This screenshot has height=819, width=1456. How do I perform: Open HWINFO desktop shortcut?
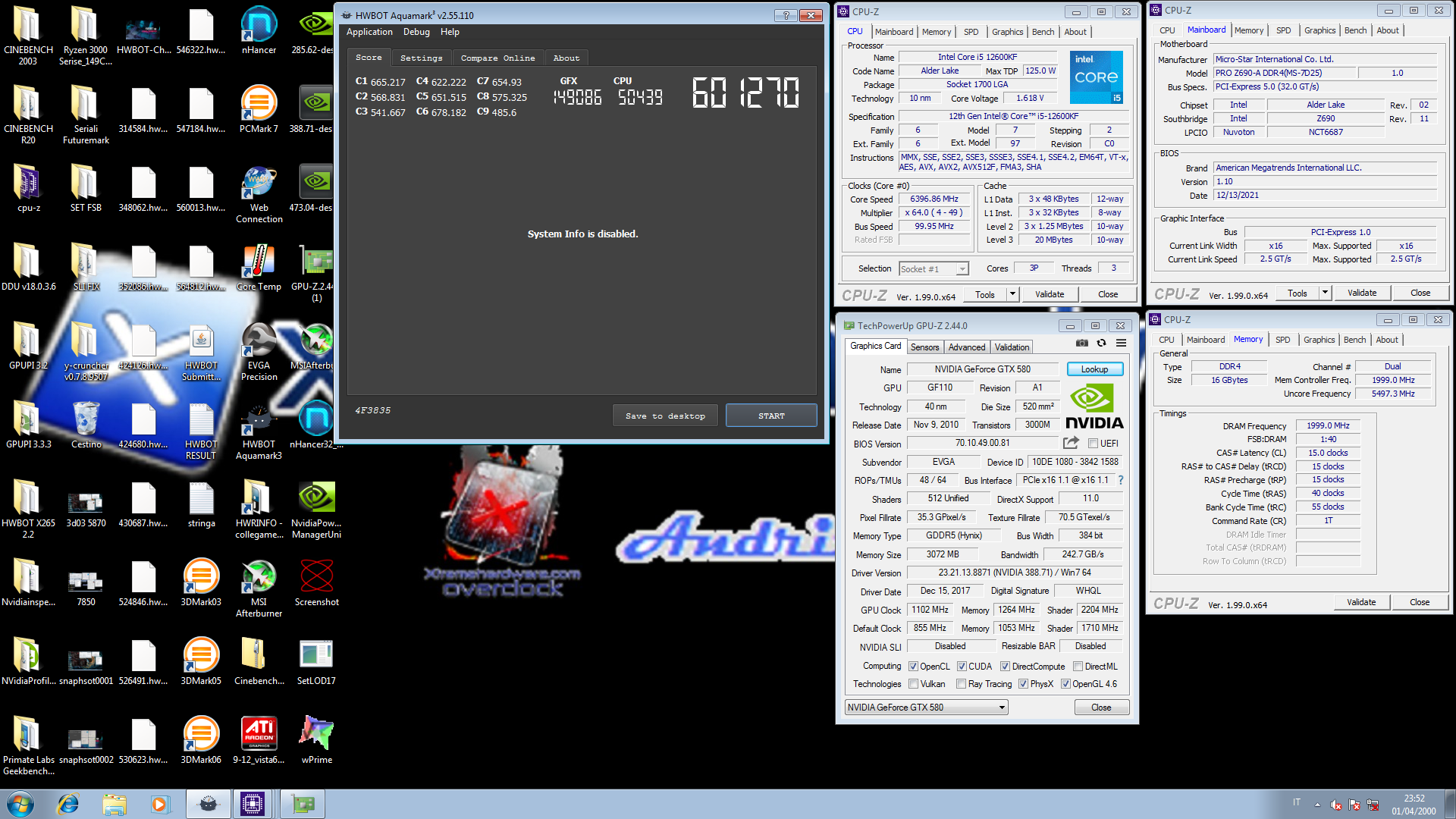[x=259, y=509]
